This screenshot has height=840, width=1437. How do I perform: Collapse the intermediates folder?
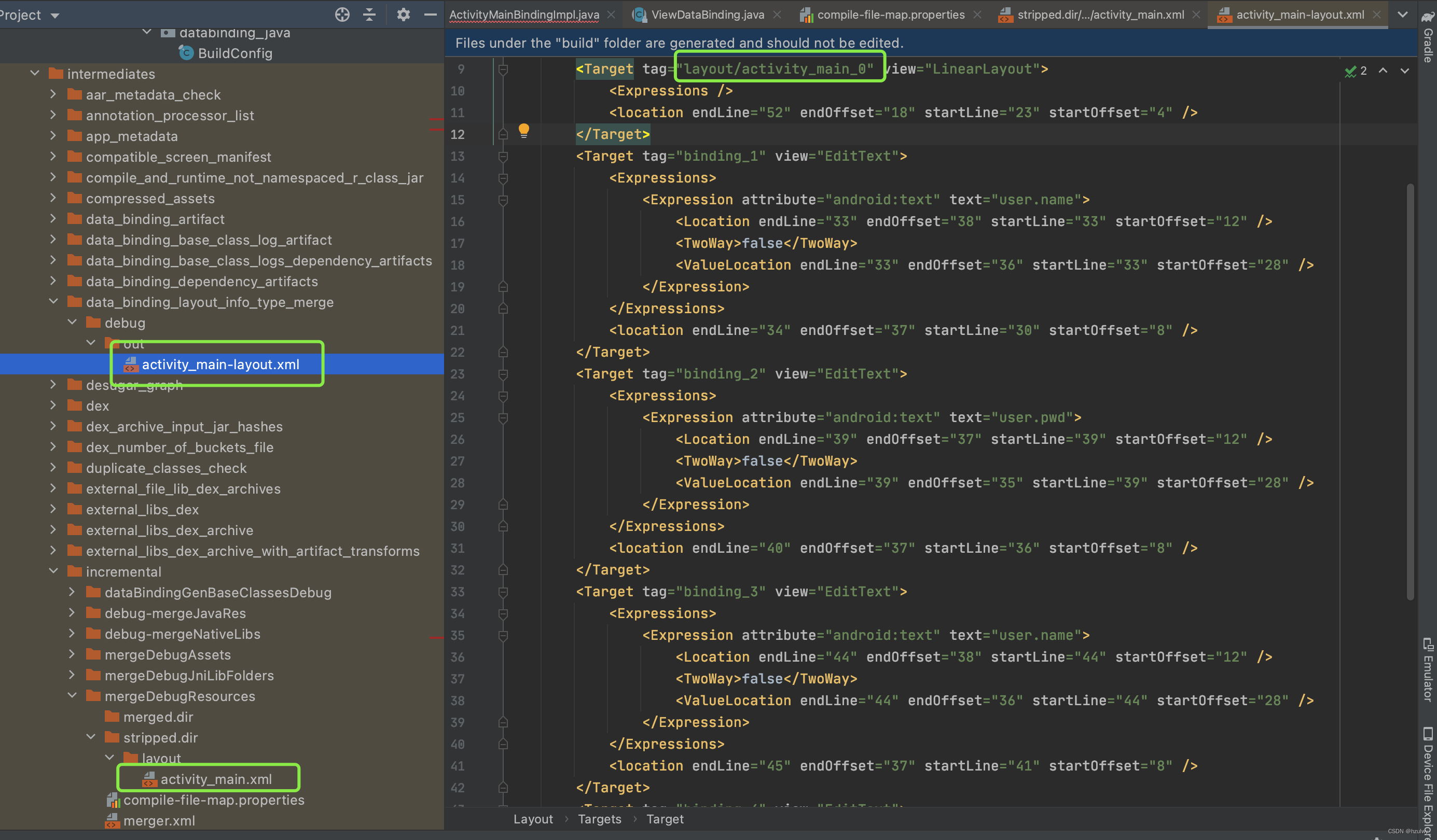click(x=35, y=74)
